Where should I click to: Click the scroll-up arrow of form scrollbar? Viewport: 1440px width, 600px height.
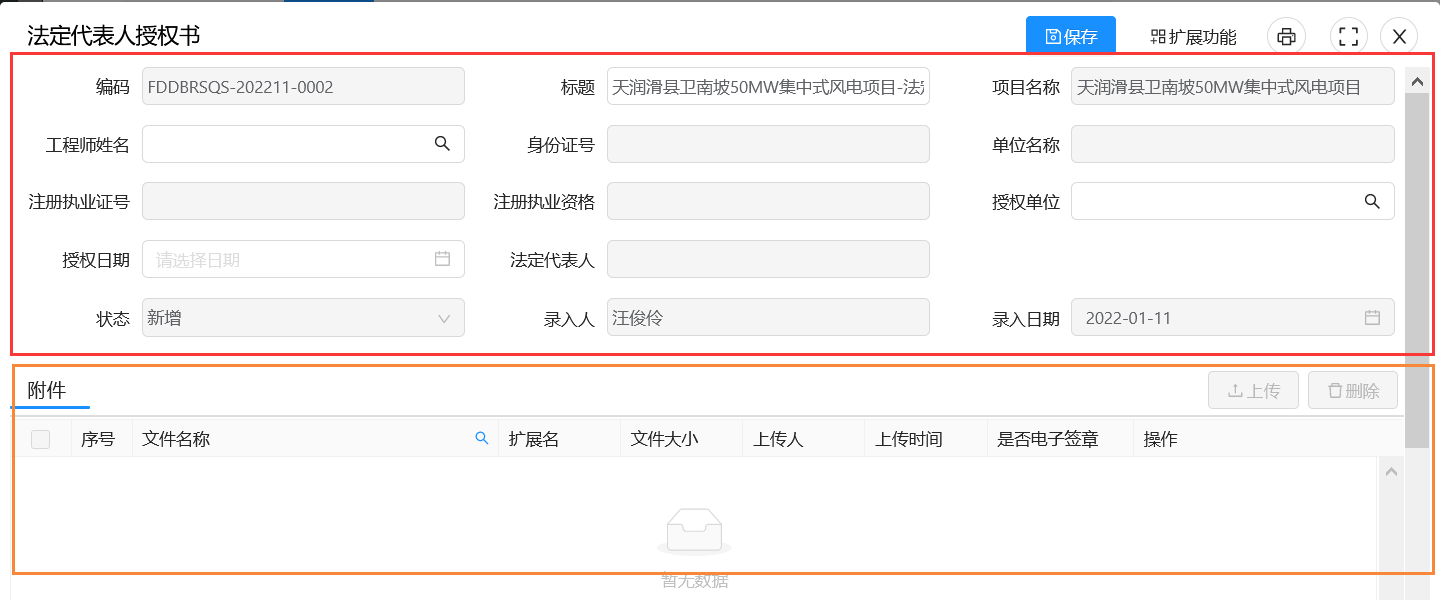[1416, 80]
